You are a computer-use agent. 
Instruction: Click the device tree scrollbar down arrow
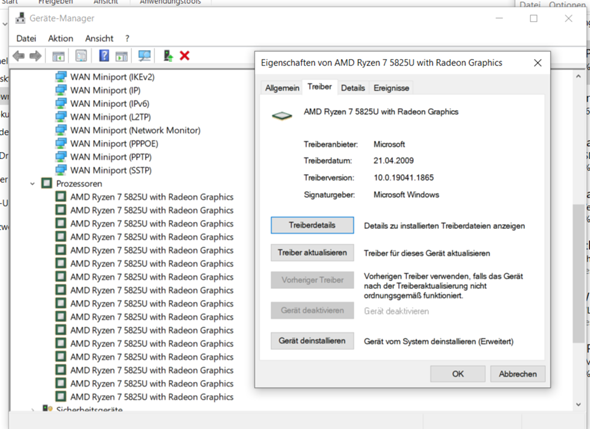(578, 405)
